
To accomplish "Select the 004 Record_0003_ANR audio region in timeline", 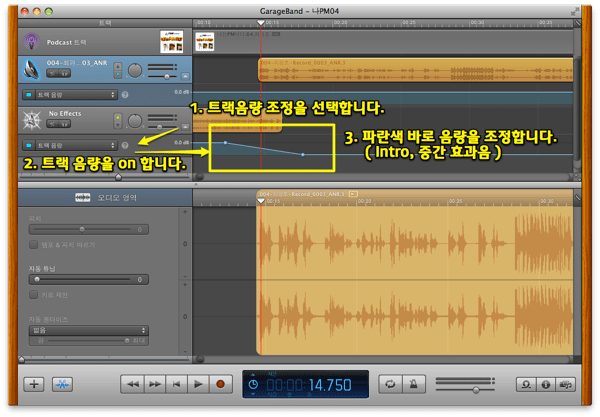I will [x=416, y=70].
